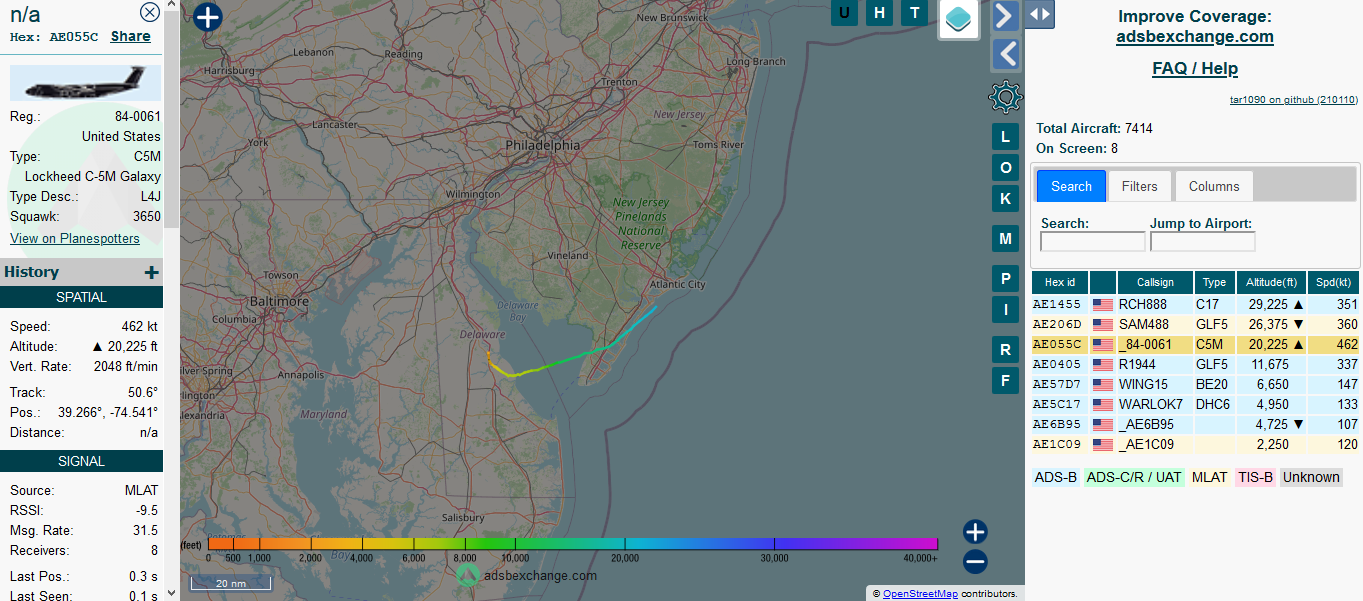Expand the History section plus icon
The image size is (1363, 601).
151,272
